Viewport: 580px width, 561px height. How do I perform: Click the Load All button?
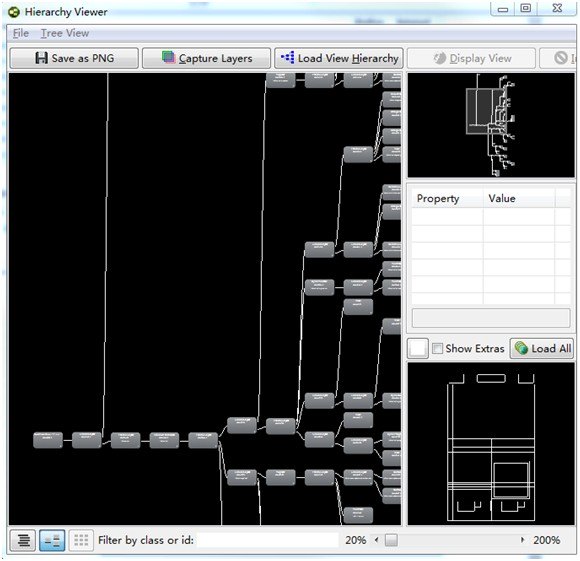[x=542, y=348]
